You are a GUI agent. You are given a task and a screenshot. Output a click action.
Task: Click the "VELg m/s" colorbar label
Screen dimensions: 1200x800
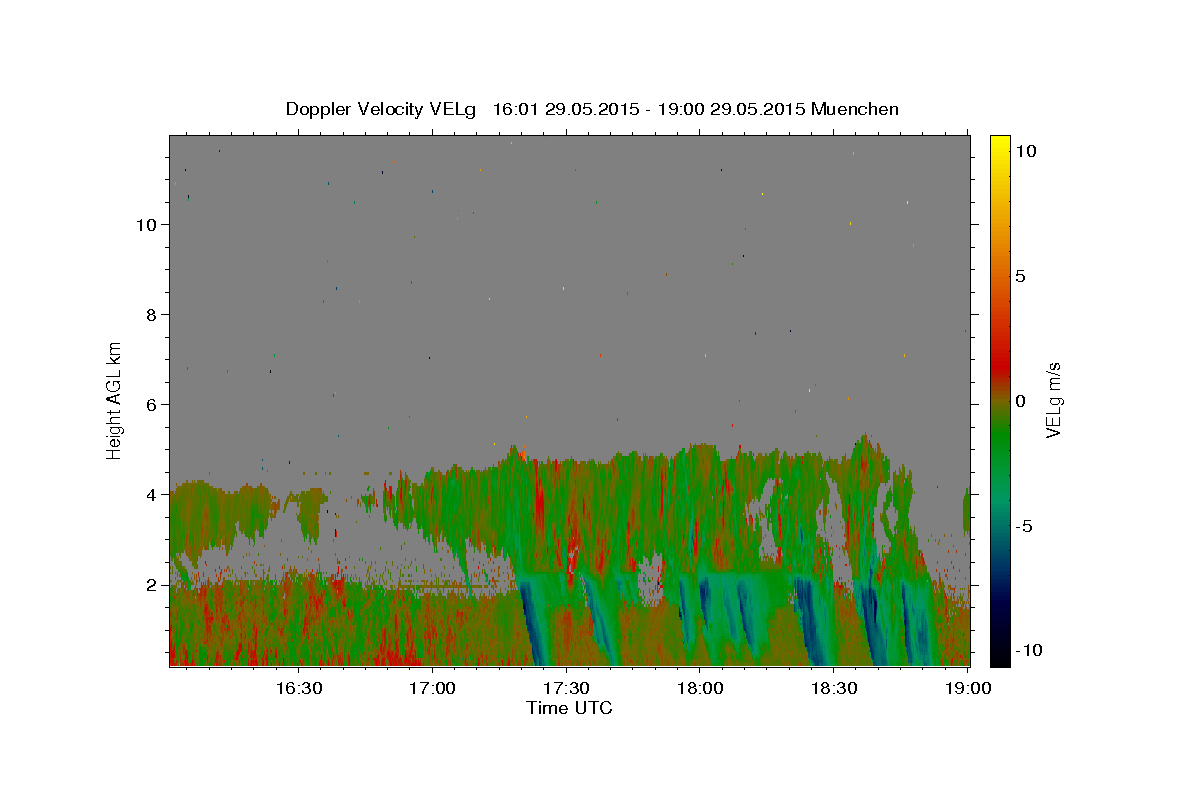[x=1053, y=400]
